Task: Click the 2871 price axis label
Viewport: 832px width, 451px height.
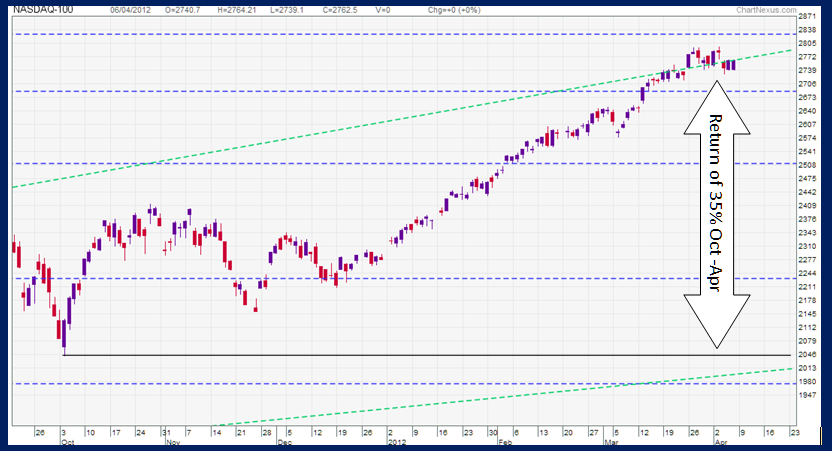Action: [x=807, y=16]
